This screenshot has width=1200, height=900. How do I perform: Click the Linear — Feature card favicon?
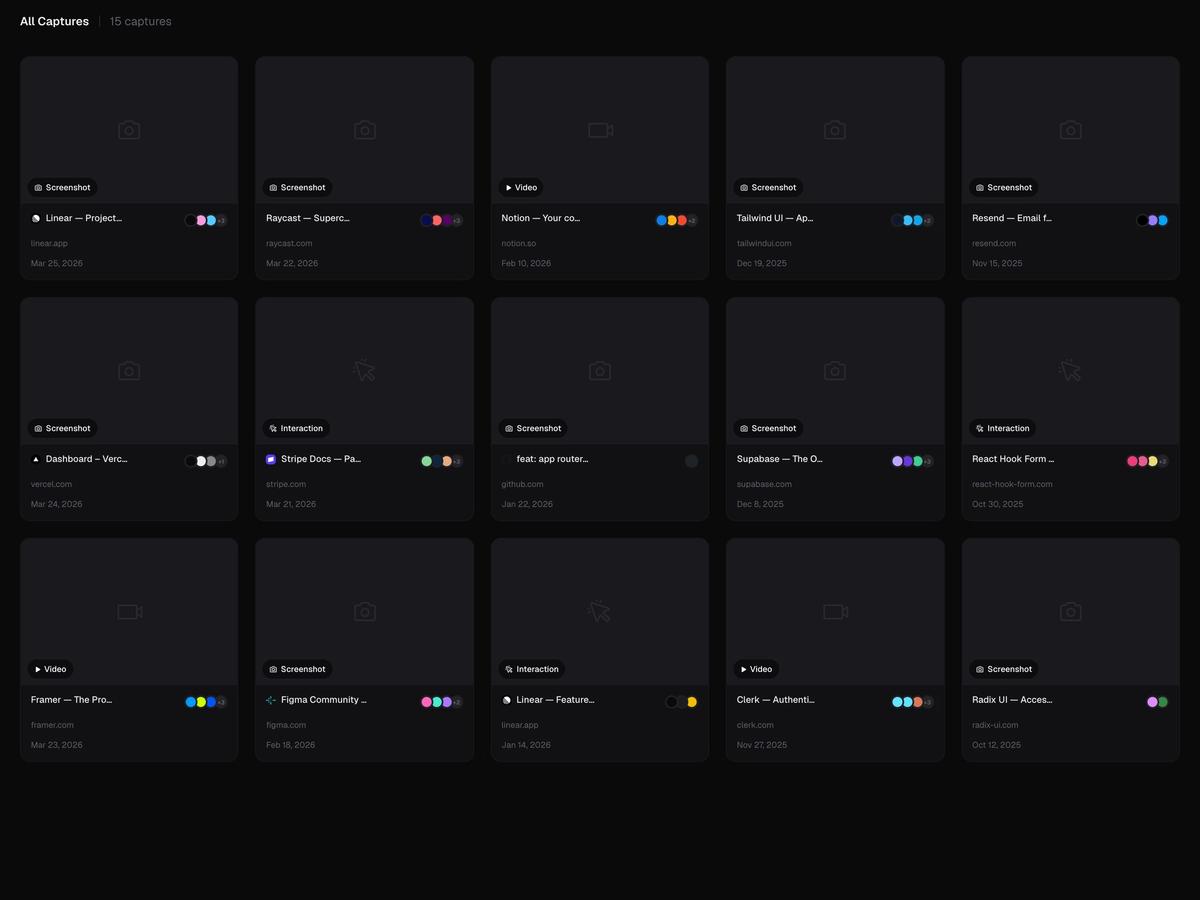click(507, 700)
